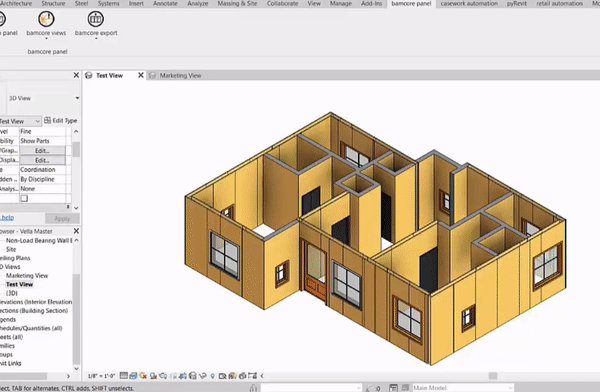Viewport: 600px width, 392px height.
Task: Click the Crop View icon
Action: (173, 376)
